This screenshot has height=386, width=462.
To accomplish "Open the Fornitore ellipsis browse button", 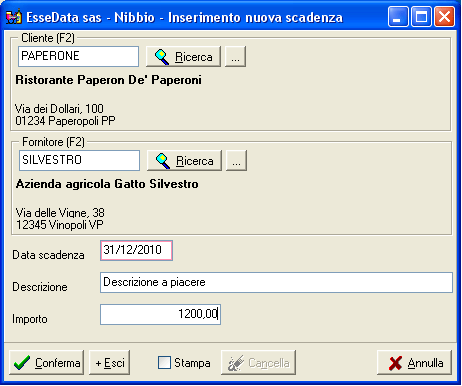I will point(236,161).
